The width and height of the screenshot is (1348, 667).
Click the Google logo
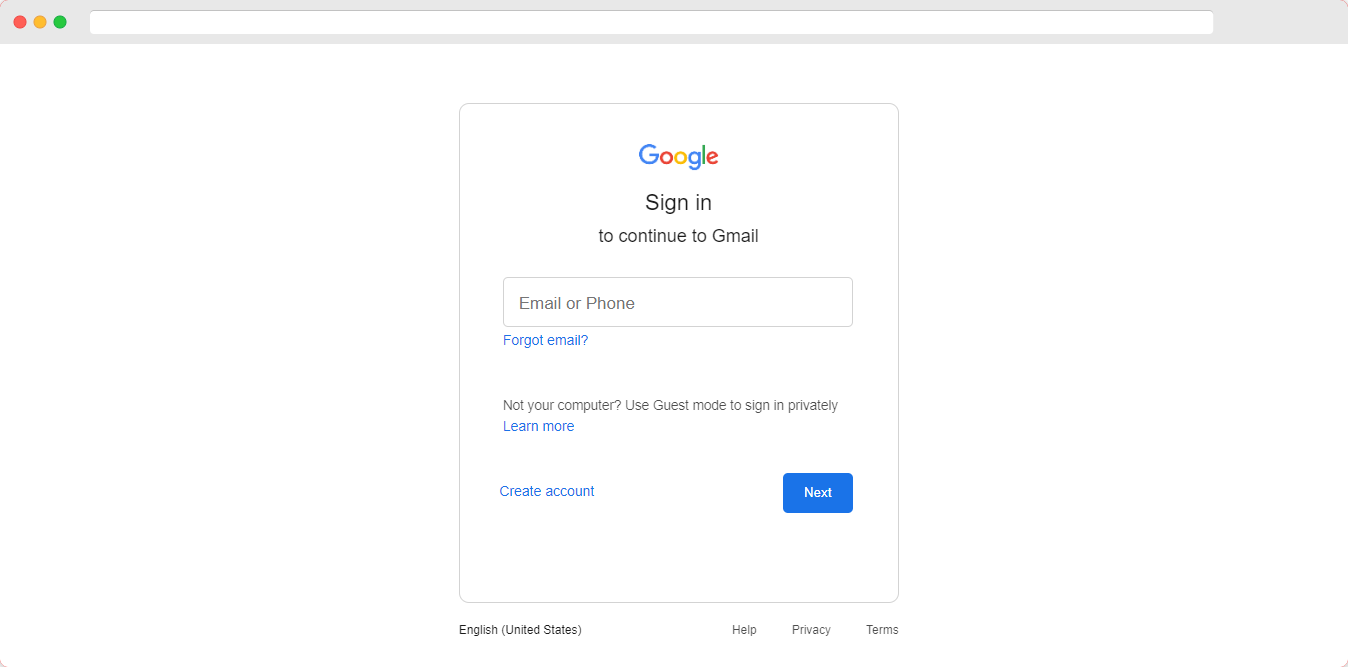coord(678,156)
